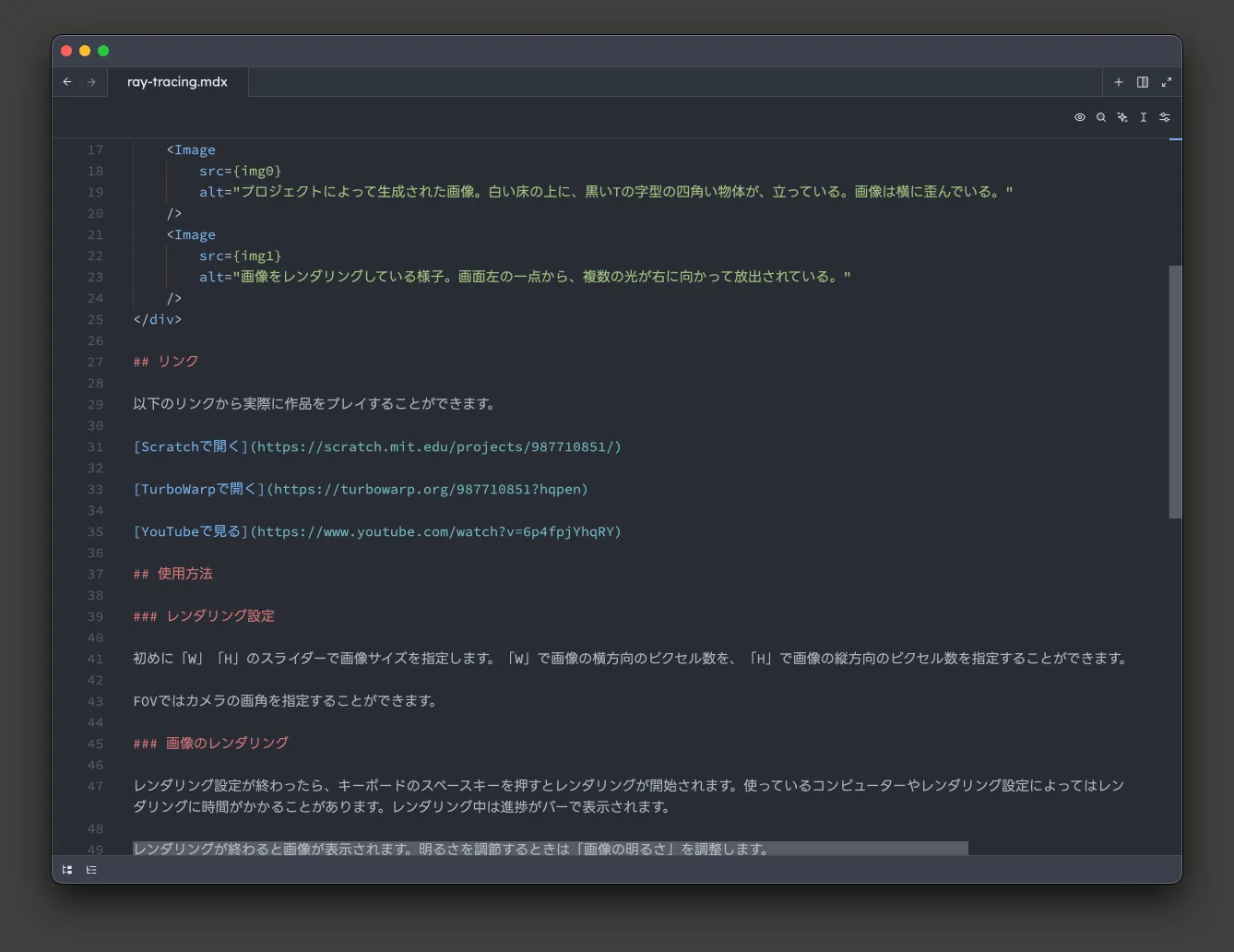Toggle the eye visibility icon on the toolbar
The height and width of the screenshot is (952, 1234).
(1080, 117)
